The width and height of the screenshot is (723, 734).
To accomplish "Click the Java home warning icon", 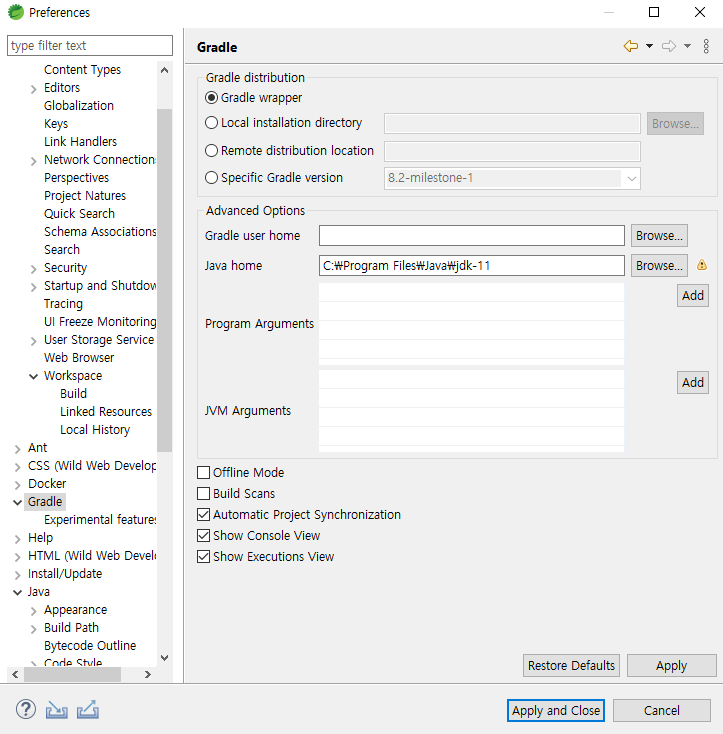I will (701, 265).
